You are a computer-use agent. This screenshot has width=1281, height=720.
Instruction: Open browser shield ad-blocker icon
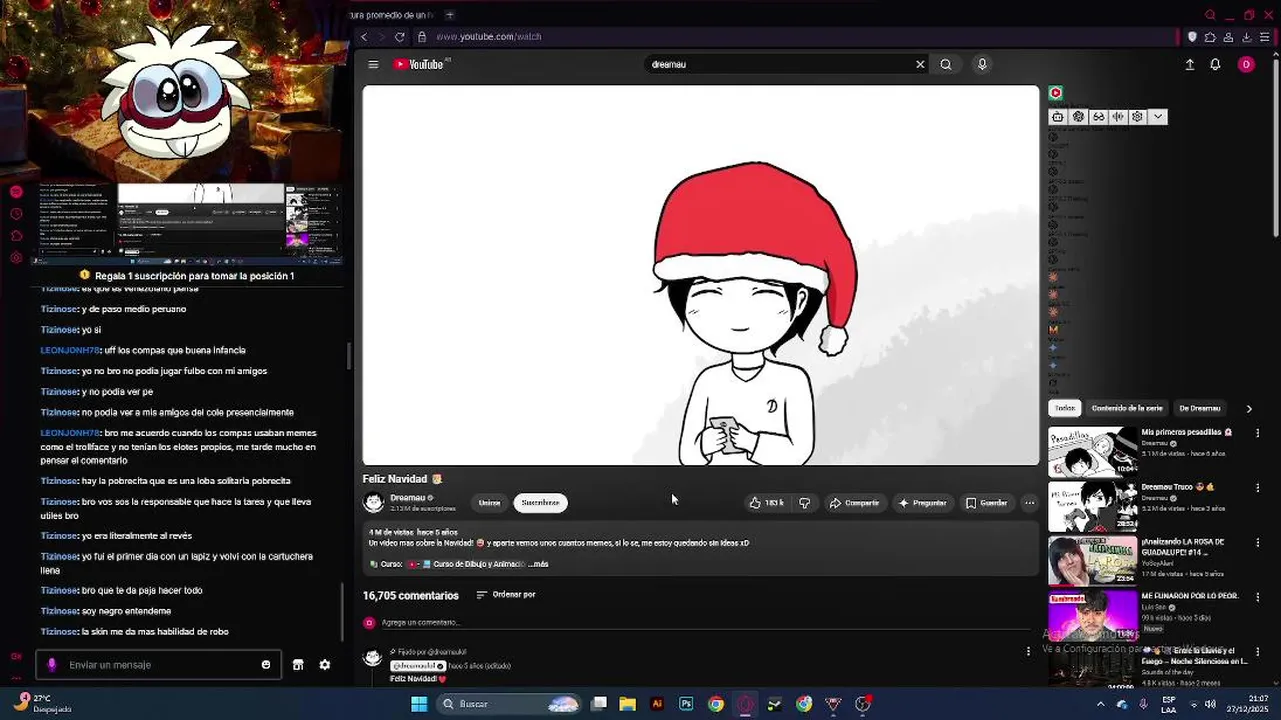tap(1192, 37)
